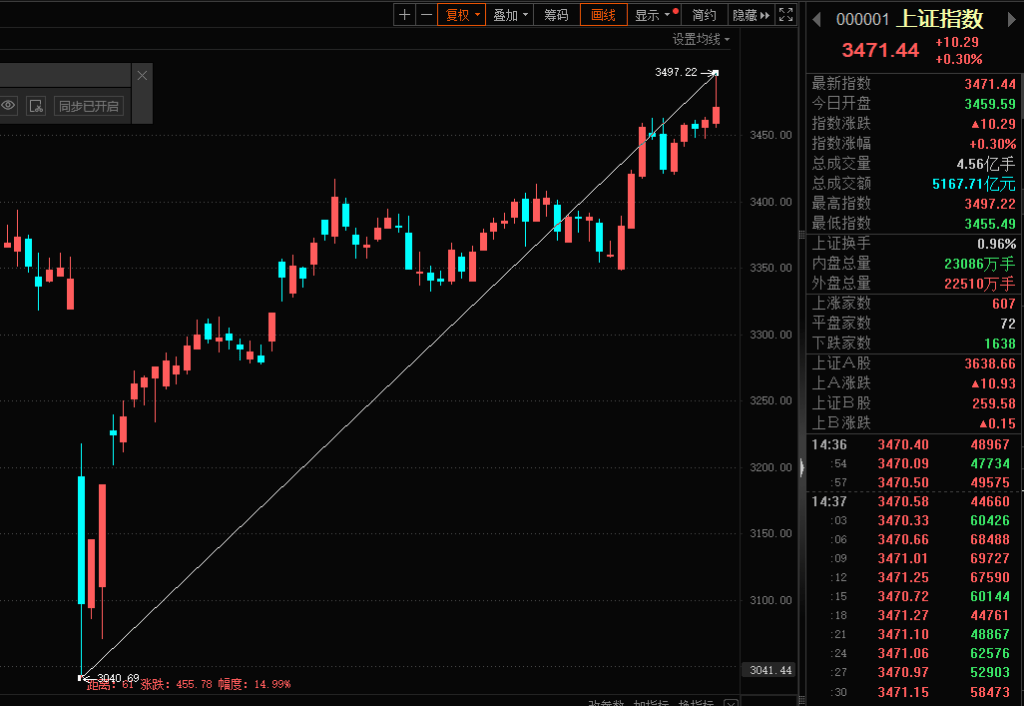Click the 上证指数 title
Screen dimensions: 1024x706
939,19
